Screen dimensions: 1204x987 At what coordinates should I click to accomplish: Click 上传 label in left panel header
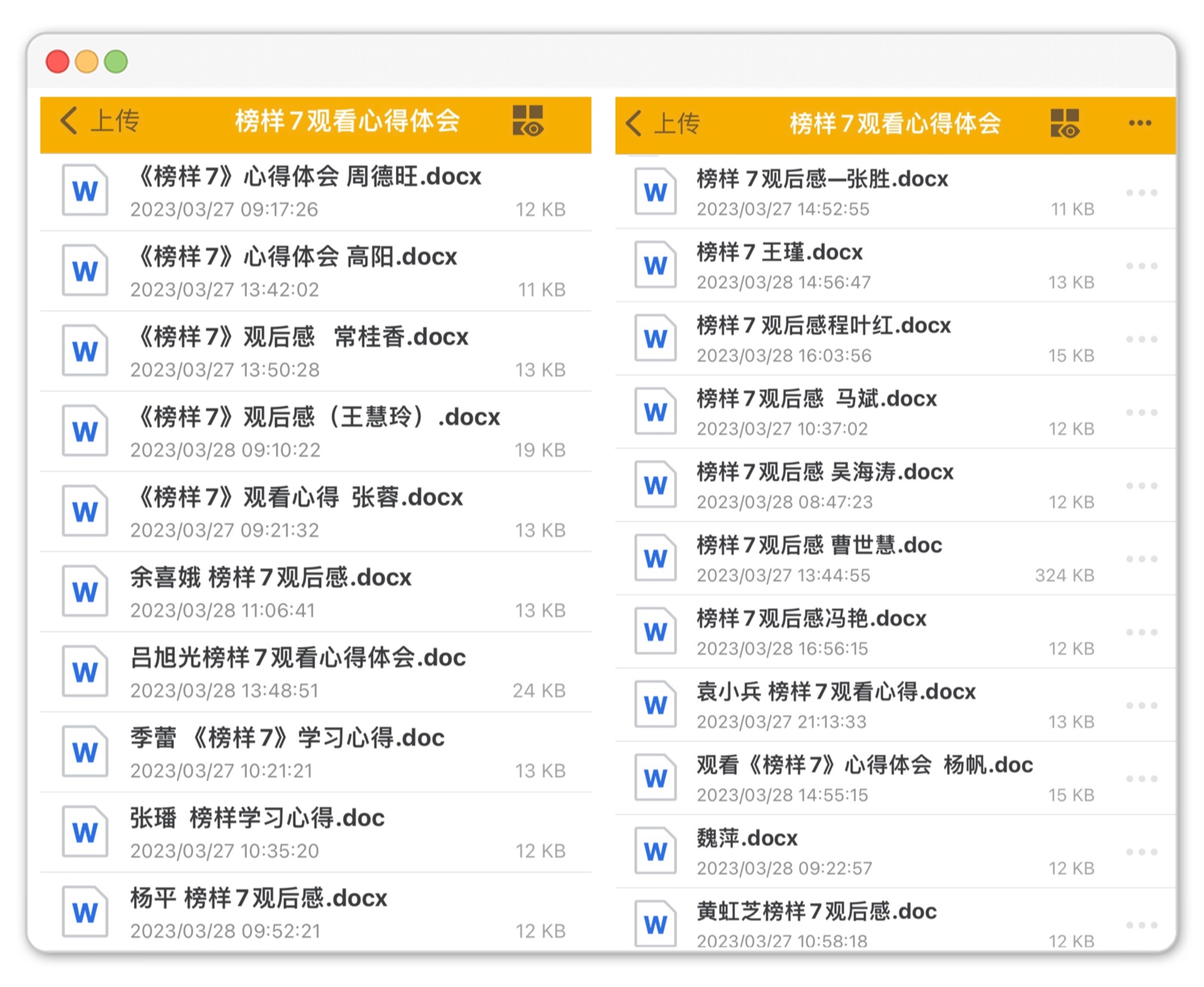[x=115, y=120]
